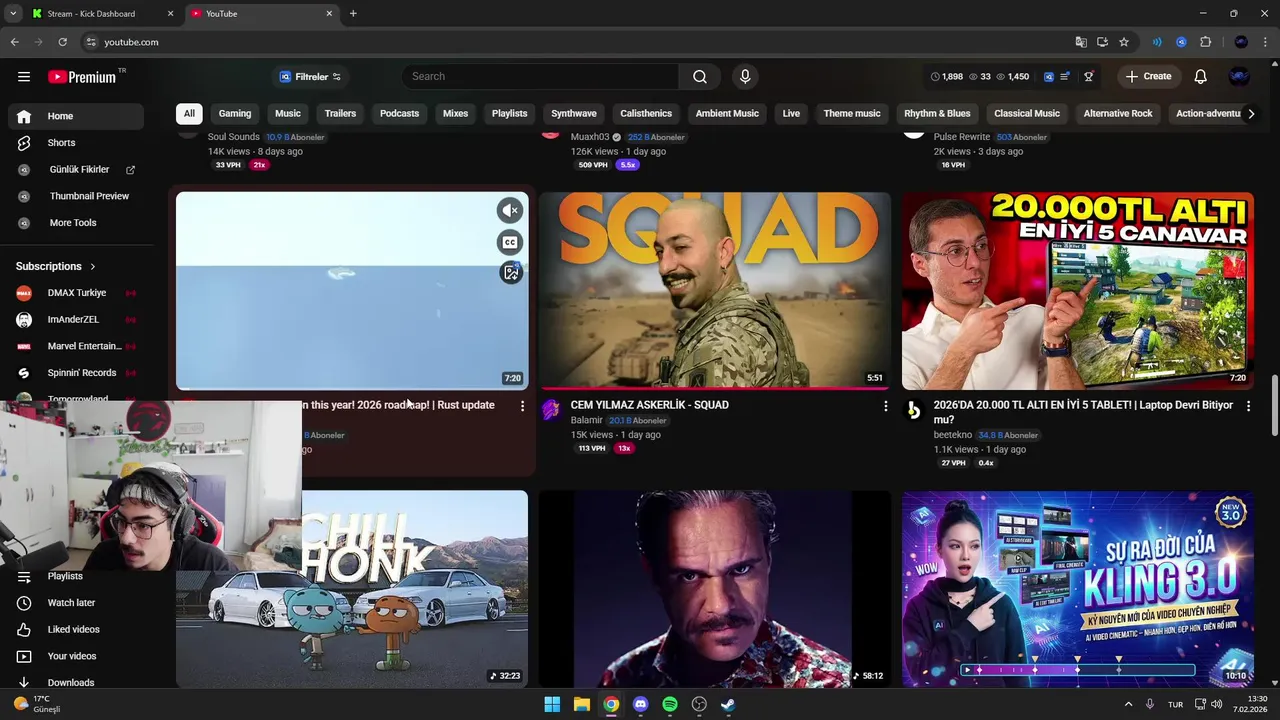Viewport: 1280px width, 720px height.
Task: Open the Chrome extensions puzzle icon
Action: coord(1205,42)
